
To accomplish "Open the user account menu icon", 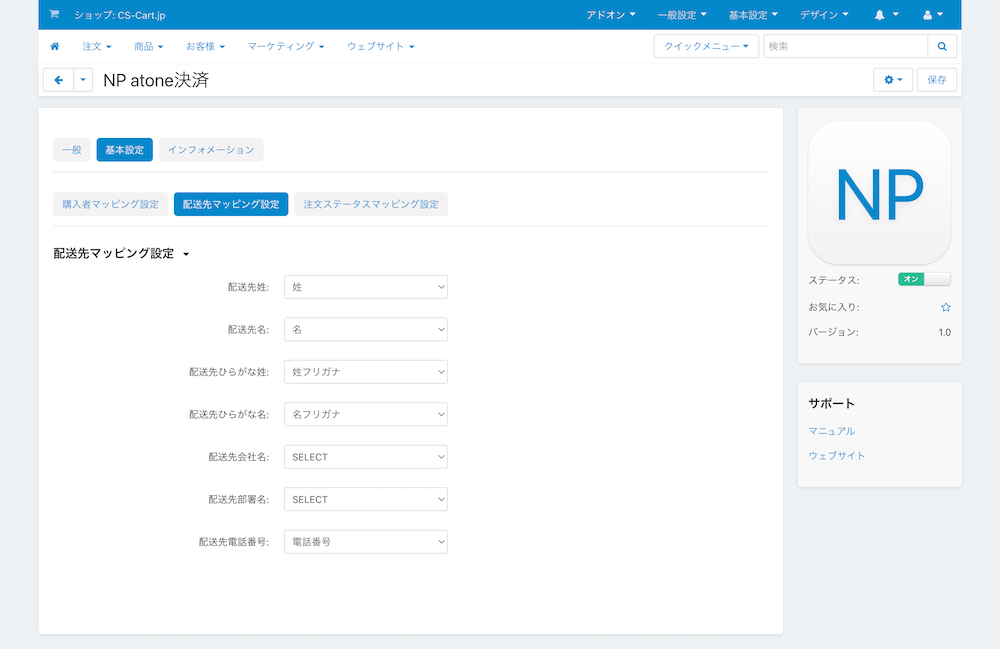I will point(933,15).
